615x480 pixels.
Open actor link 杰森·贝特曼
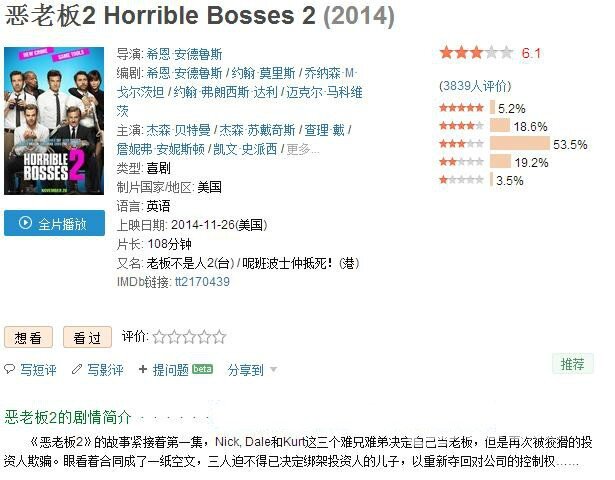point(178,130)
